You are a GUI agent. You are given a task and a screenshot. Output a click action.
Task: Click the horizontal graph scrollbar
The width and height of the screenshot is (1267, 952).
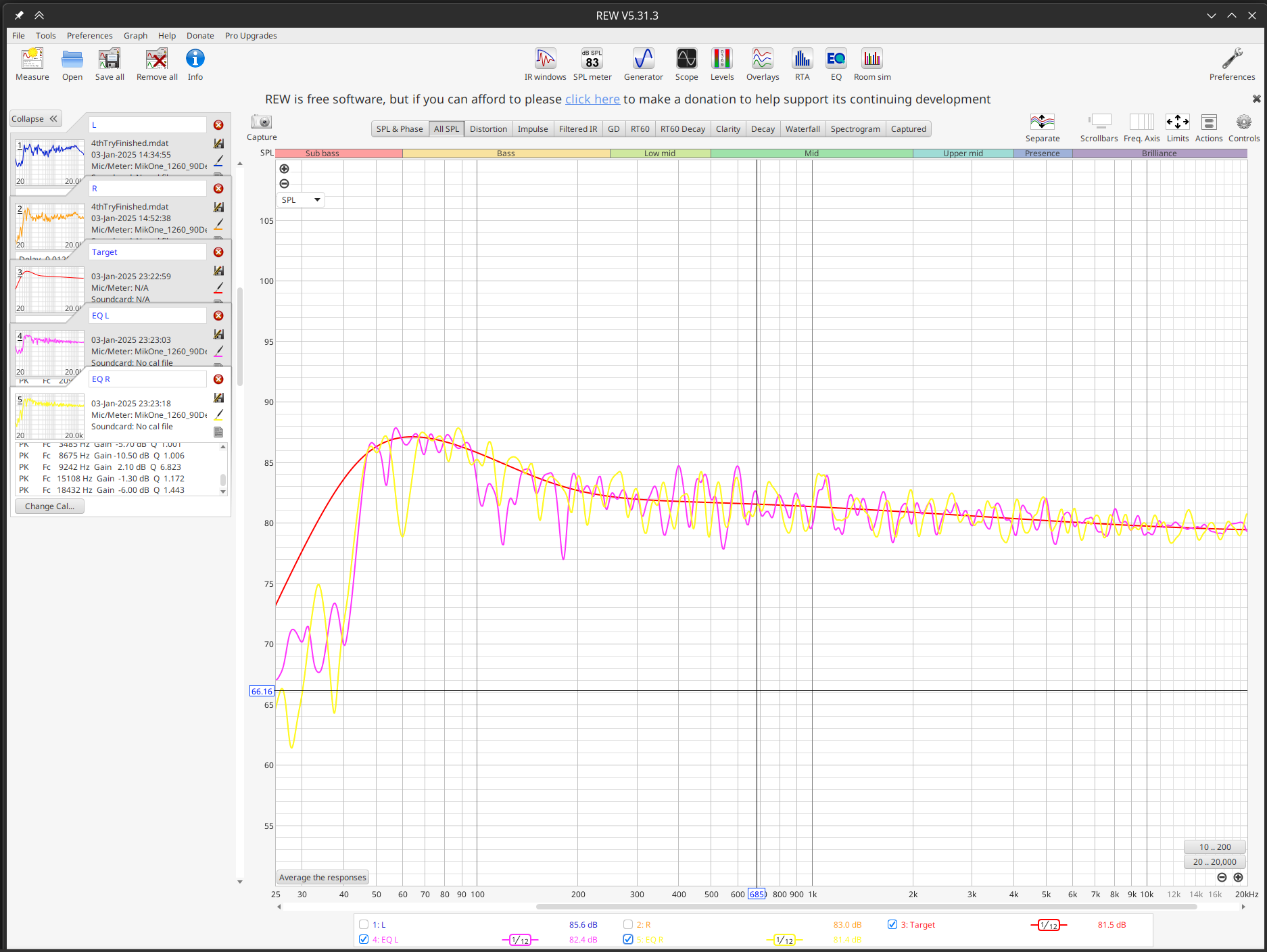click(867, 907)
